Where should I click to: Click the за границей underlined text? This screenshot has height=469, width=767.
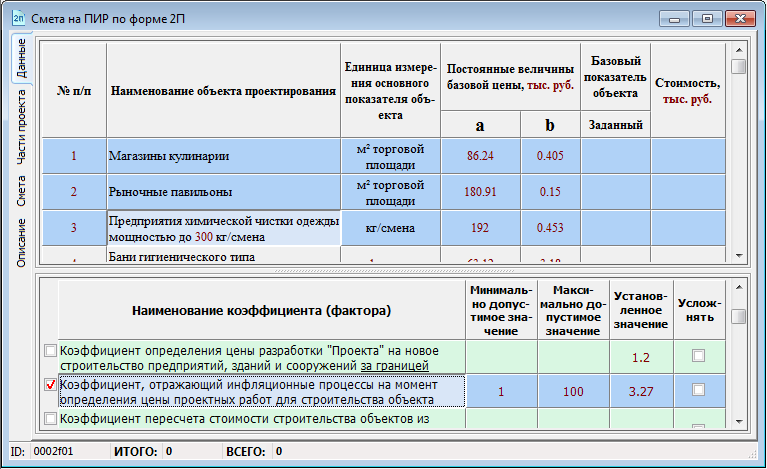click(395, 365)
